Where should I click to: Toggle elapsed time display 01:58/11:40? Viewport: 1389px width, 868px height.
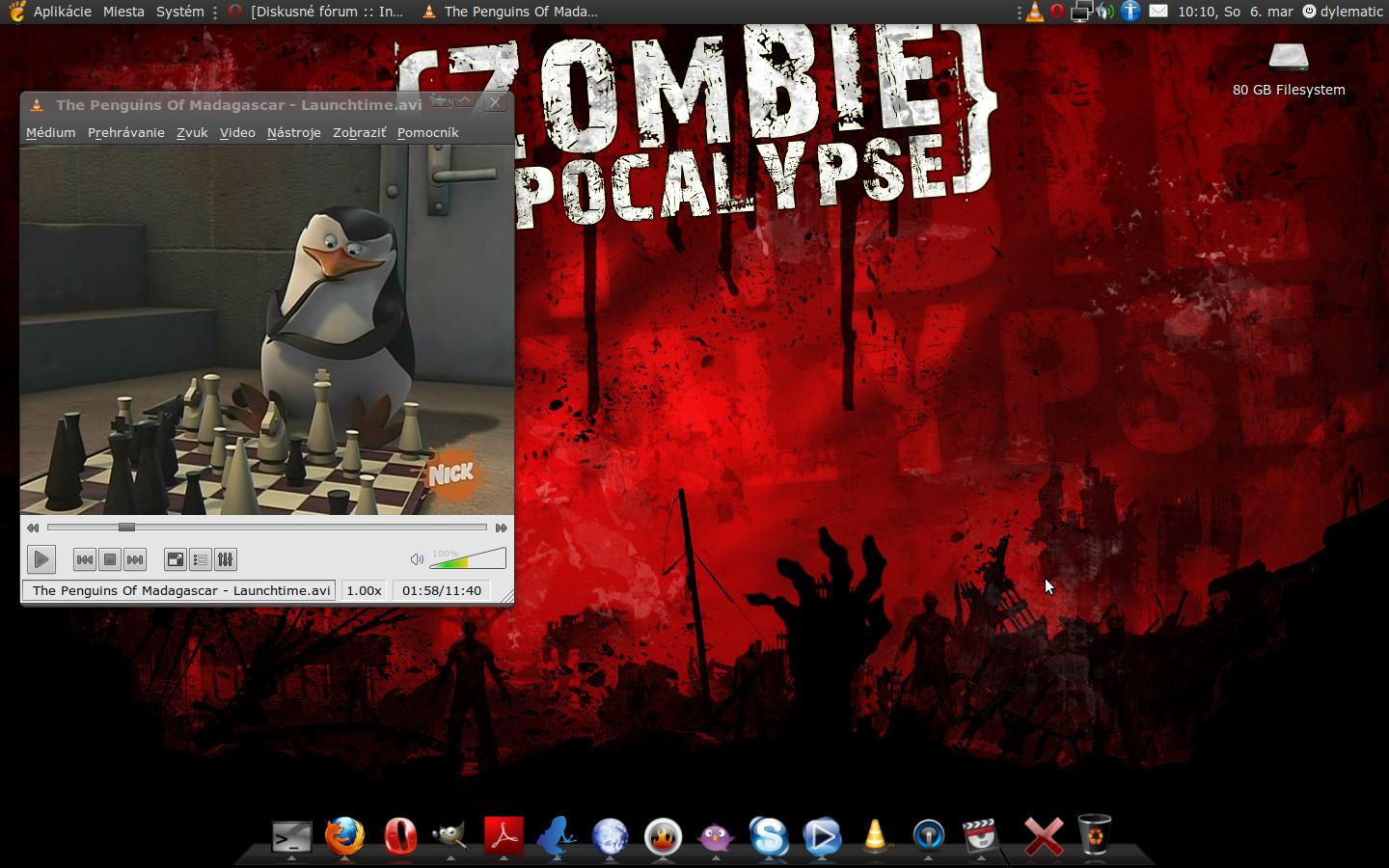(x=442, y=590)
